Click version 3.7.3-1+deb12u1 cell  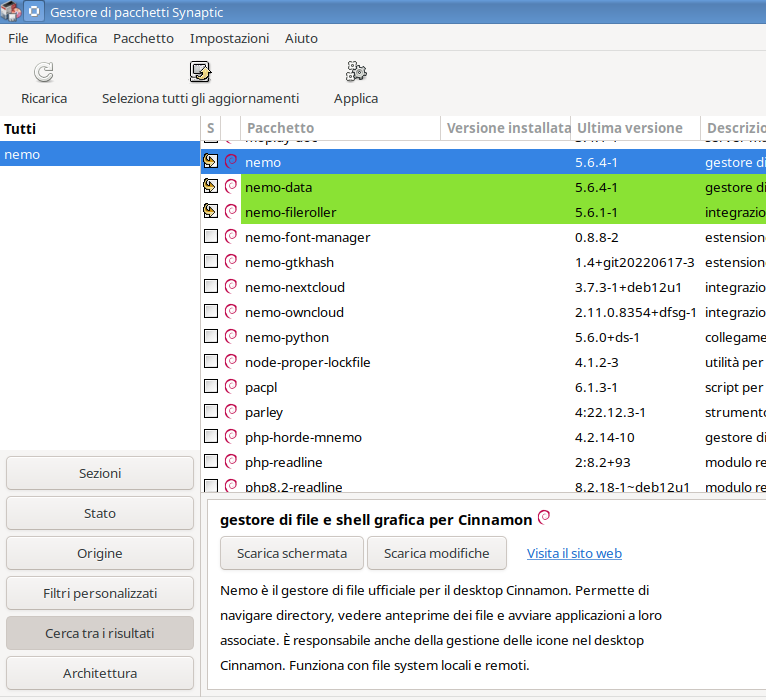point(628,287)
